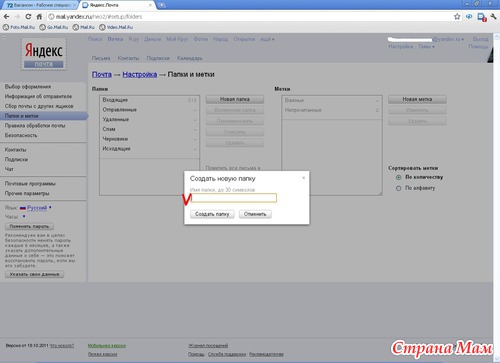
Task: Expand the ещё menu in top bar
Action: click(x=267, y=39)
